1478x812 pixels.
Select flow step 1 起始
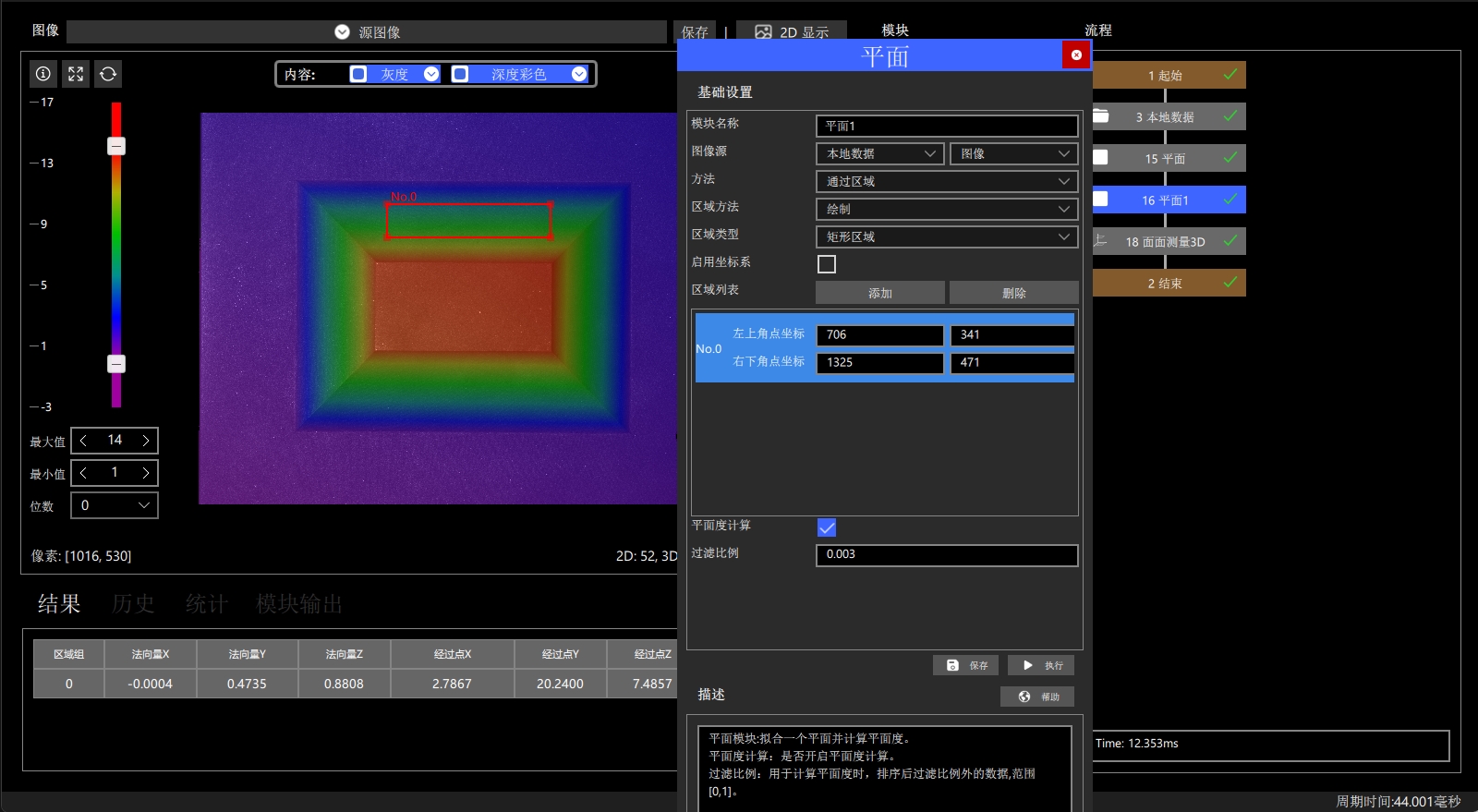(x=1169, y=75)
